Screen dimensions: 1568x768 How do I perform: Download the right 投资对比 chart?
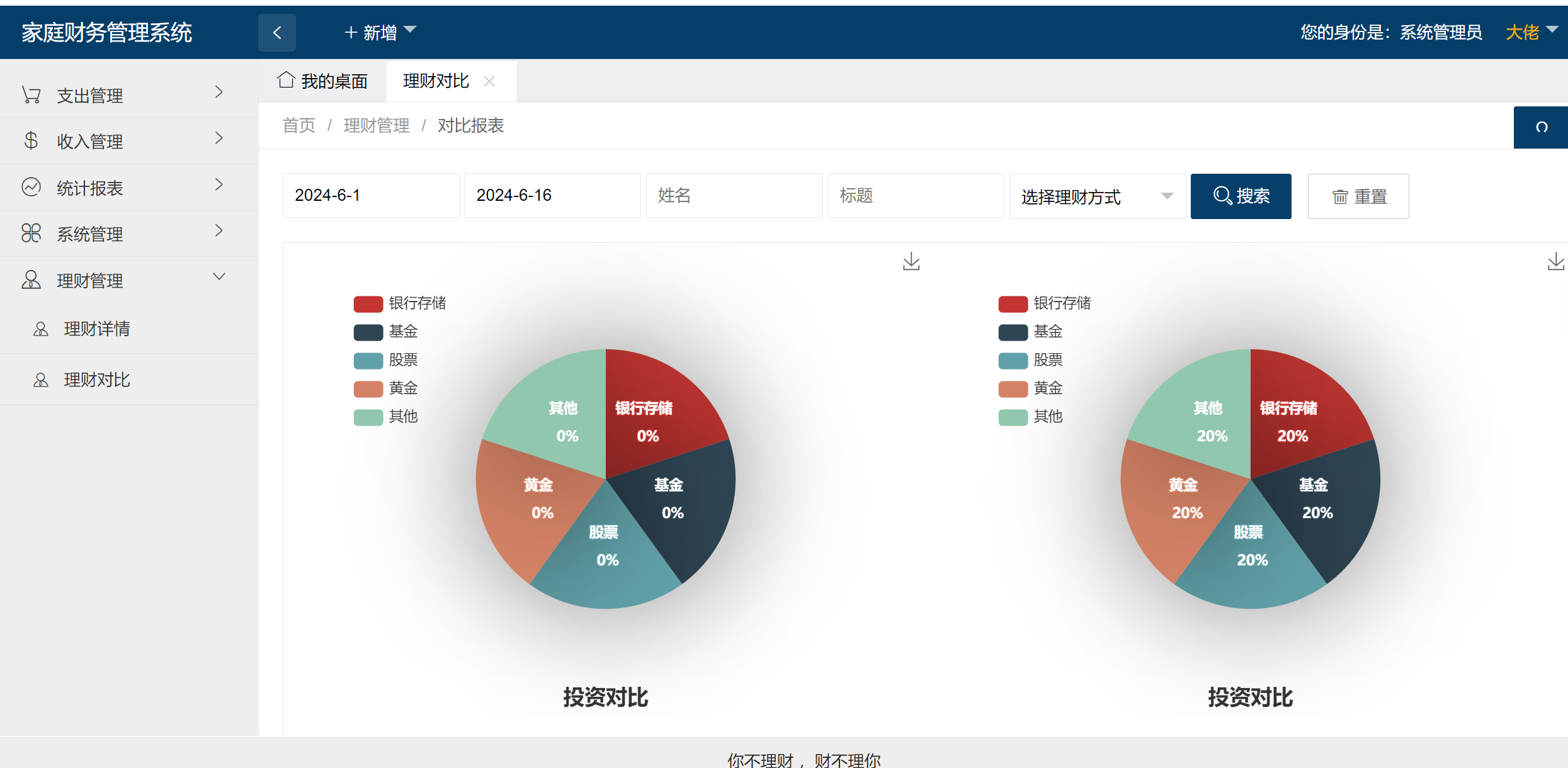(x=1555, y=261)
